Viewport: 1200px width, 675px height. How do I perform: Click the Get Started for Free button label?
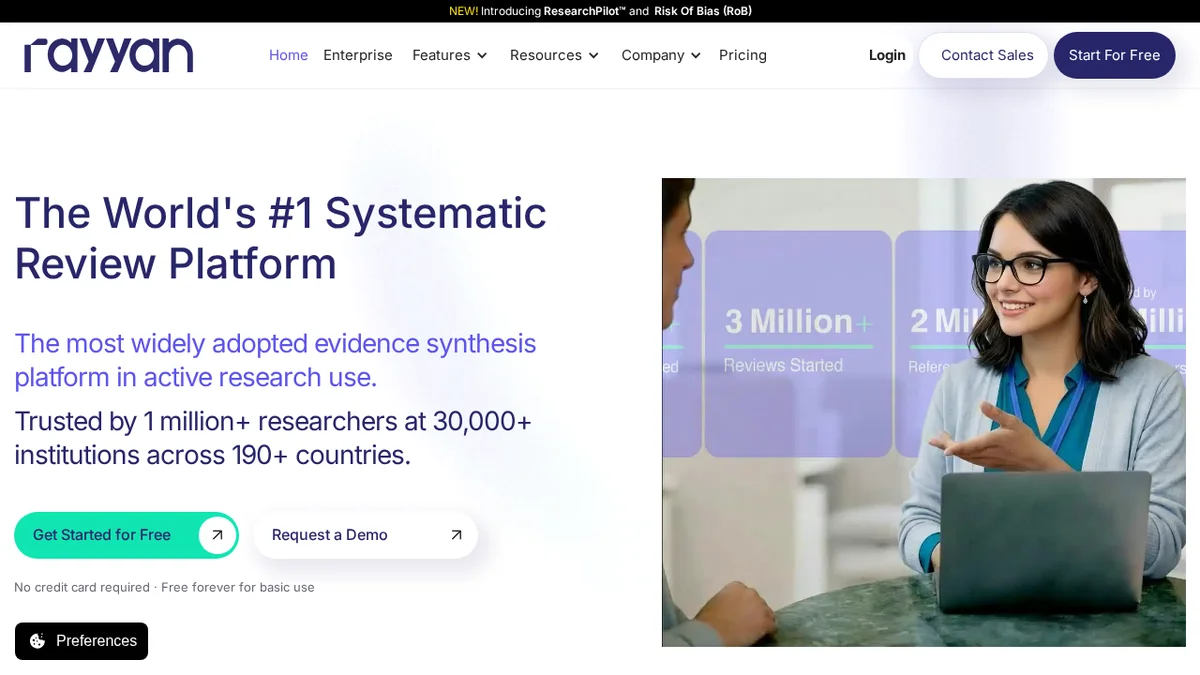click(102, 535)
